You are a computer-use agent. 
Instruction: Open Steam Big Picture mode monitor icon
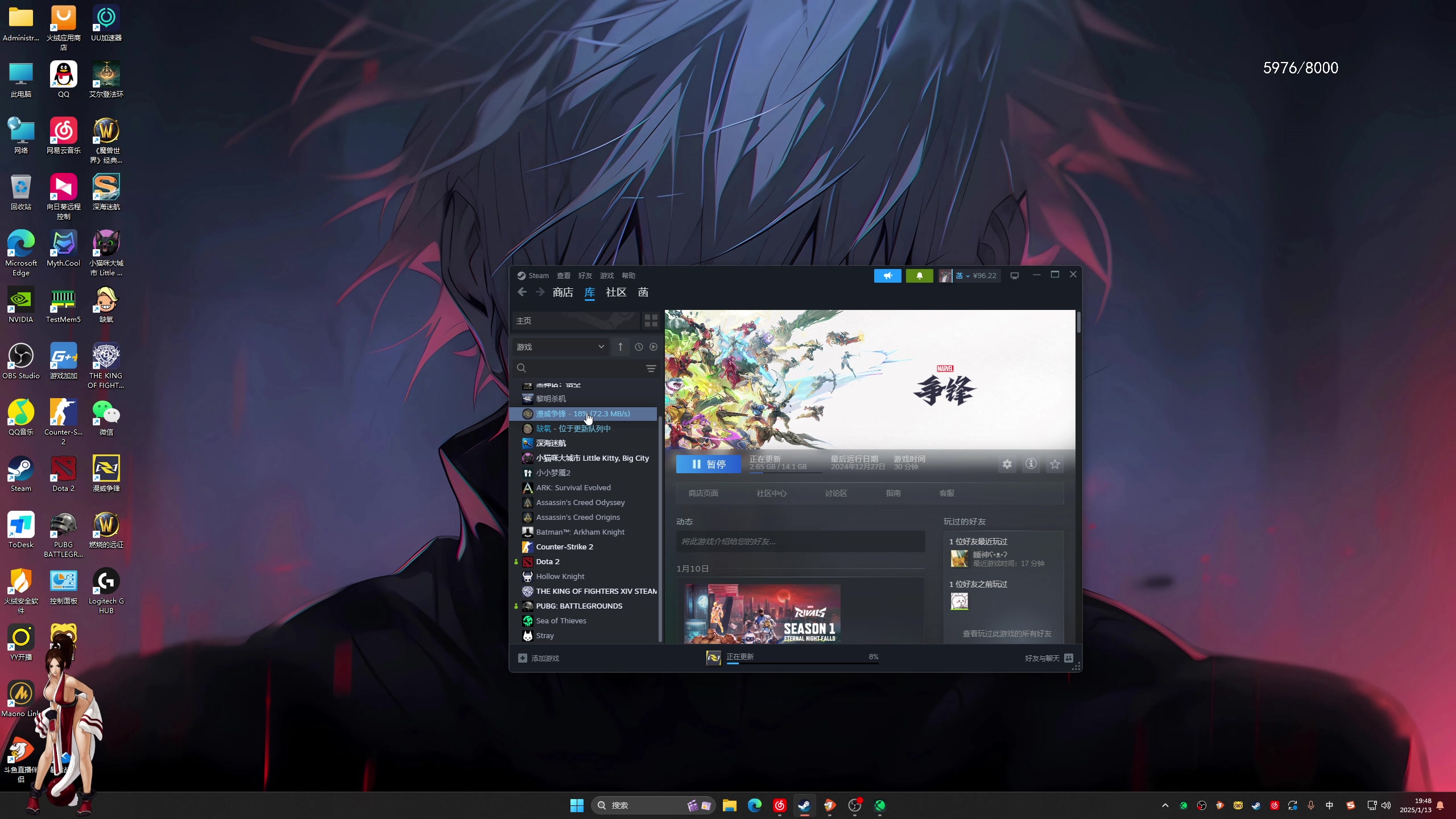click(x=1014, y=276)
